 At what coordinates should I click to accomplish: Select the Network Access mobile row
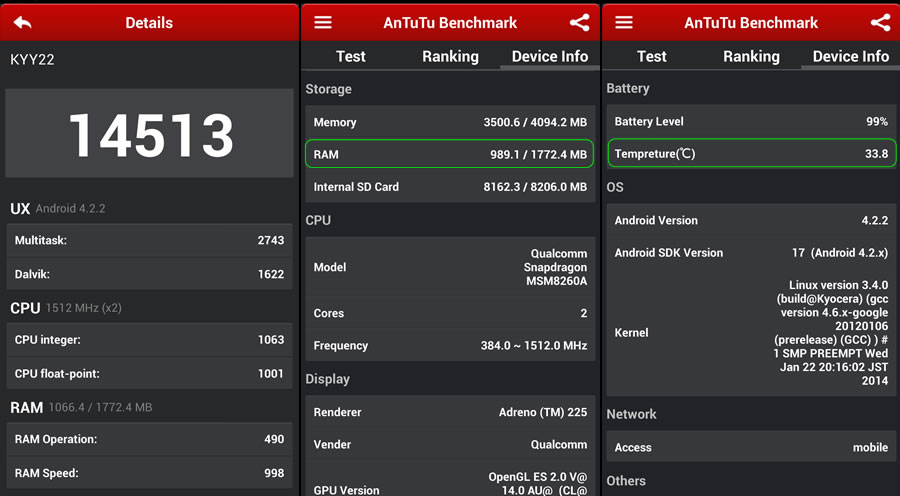751,447
